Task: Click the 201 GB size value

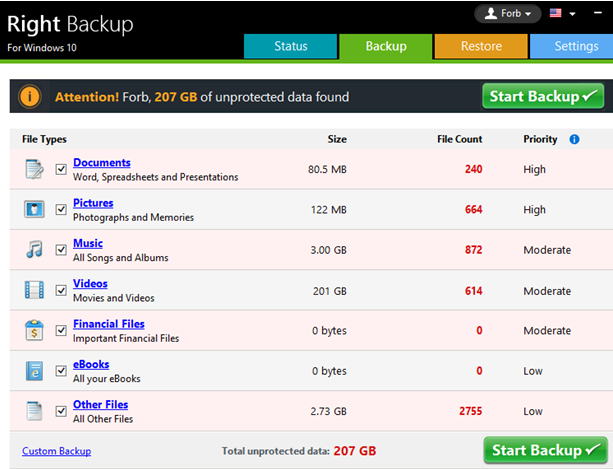Action: click(x=330, y=291)
